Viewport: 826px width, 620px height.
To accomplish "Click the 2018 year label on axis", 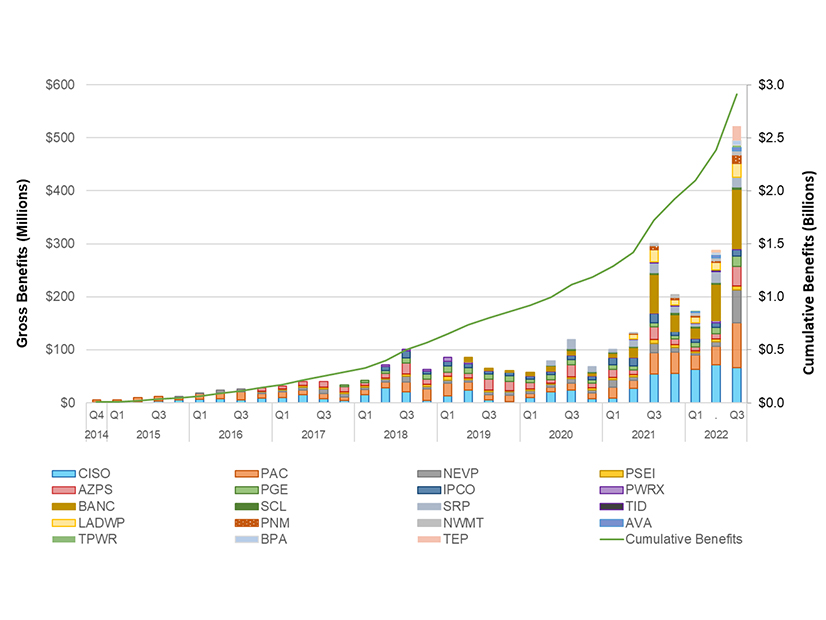I will [395, 435].
